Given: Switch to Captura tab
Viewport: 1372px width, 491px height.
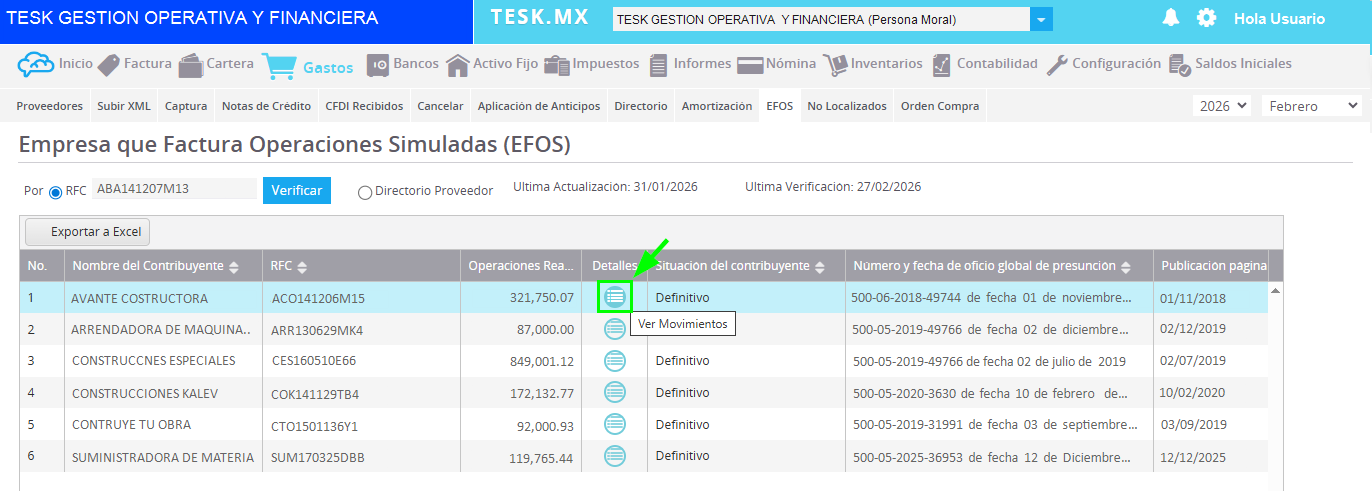Looking at the screenshot, I should click(186, 106).
